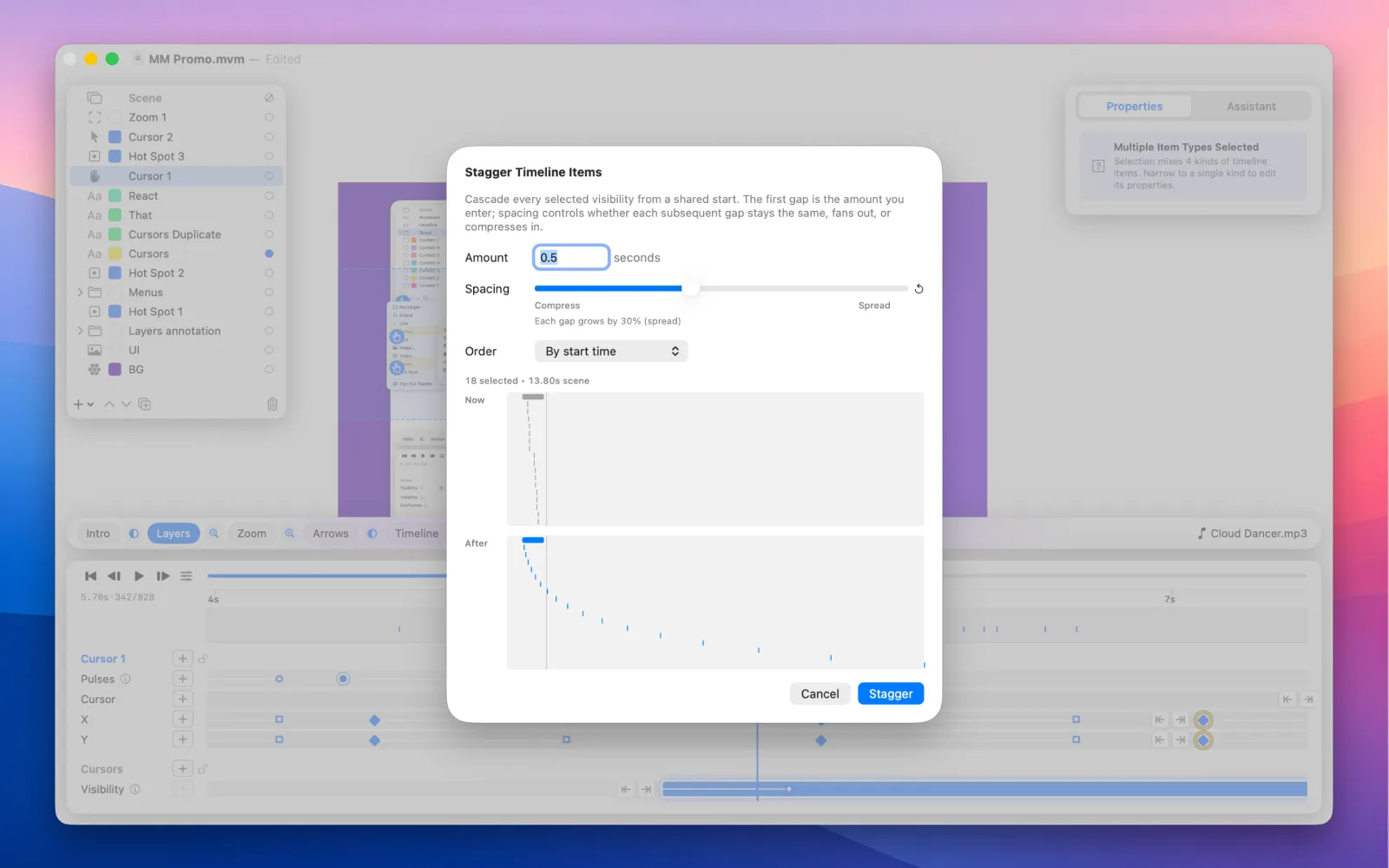Viewport: 1389px width, 868px height.
Task: Select the Layers scene tab
Action: tap(173, 534)
